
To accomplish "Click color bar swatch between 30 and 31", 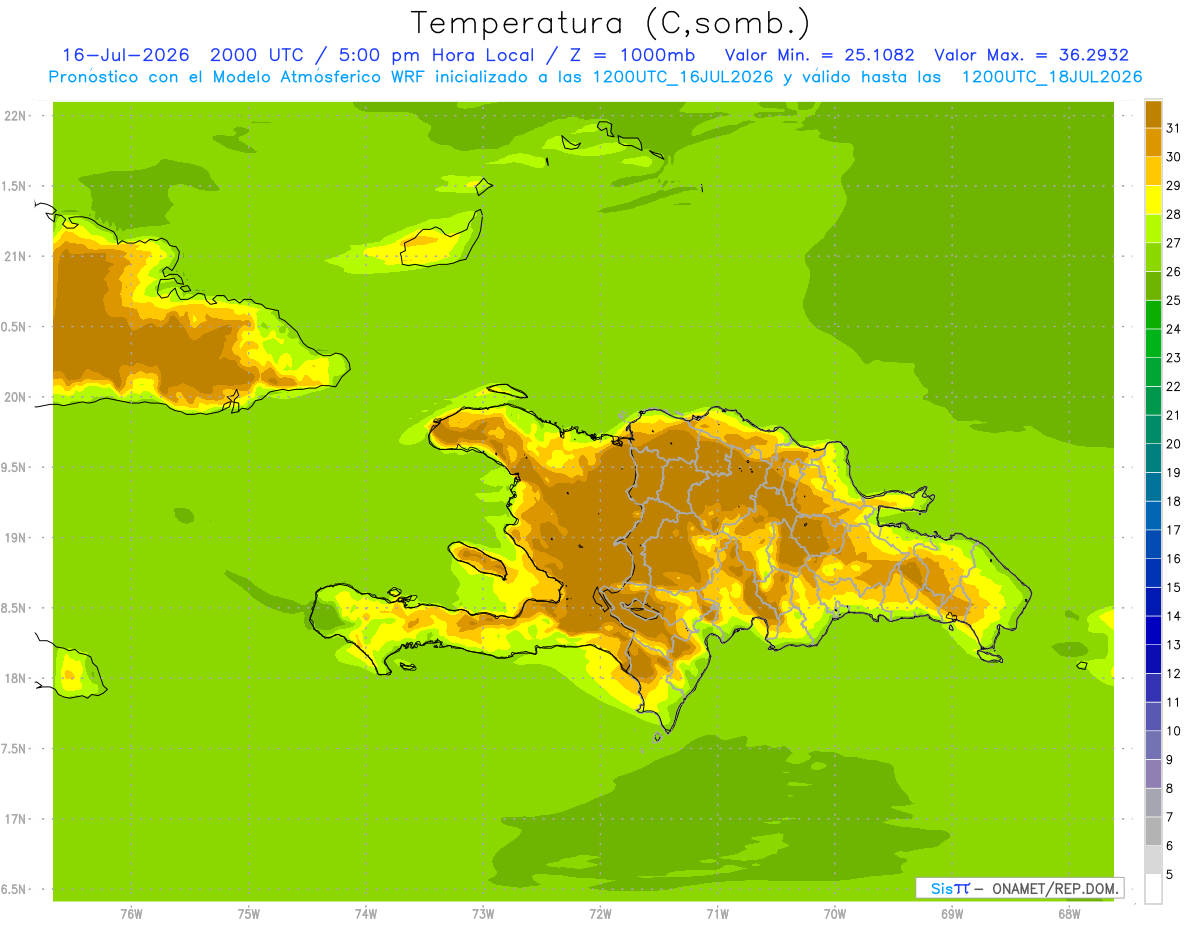I will (x=1153, y=142).
